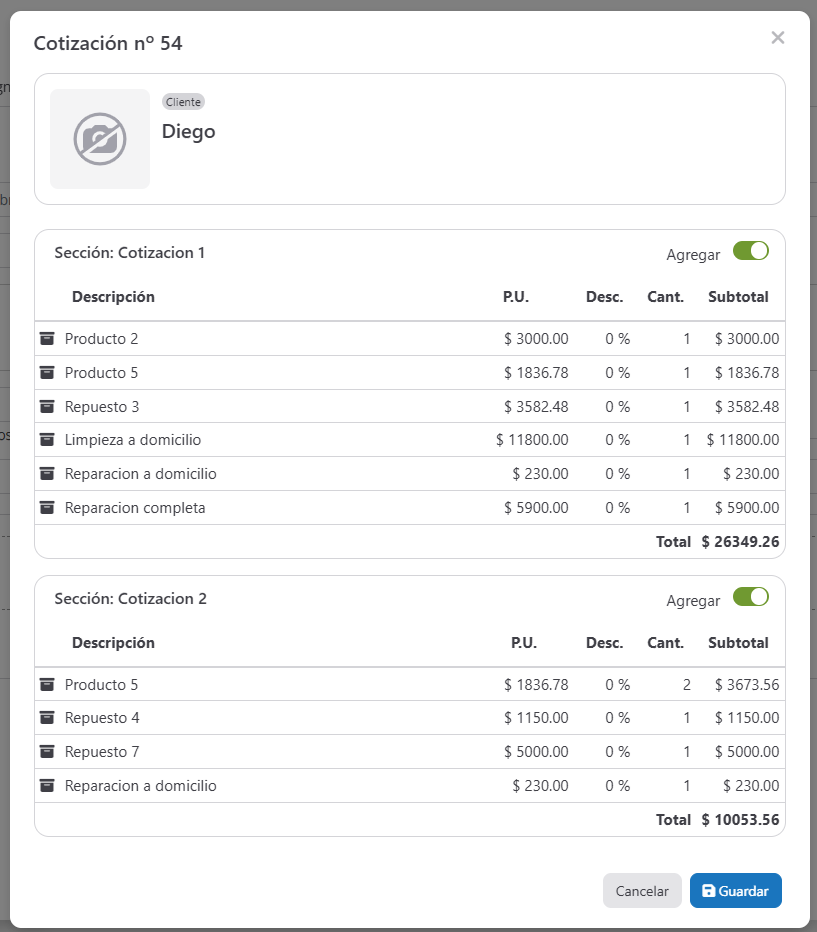Screen dimensions: 817x932
Task: Click the no-photo placeholder for client Diego
Action: [100, 139]
